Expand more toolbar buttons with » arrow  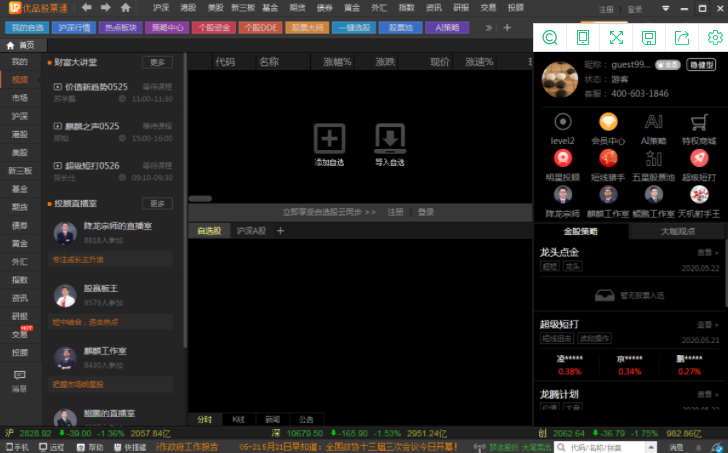click(x=491, y=27)
